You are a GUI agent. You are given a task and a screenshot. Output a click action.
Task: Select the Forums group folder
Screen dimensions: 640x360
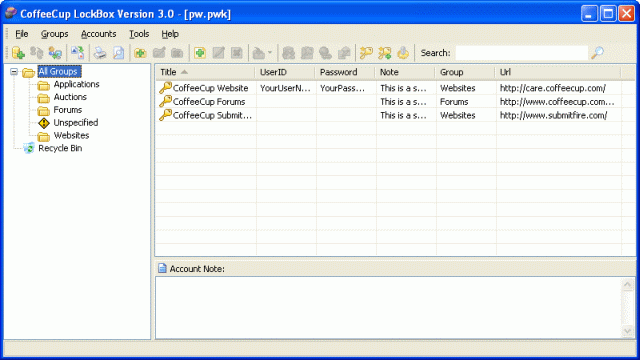68,110
